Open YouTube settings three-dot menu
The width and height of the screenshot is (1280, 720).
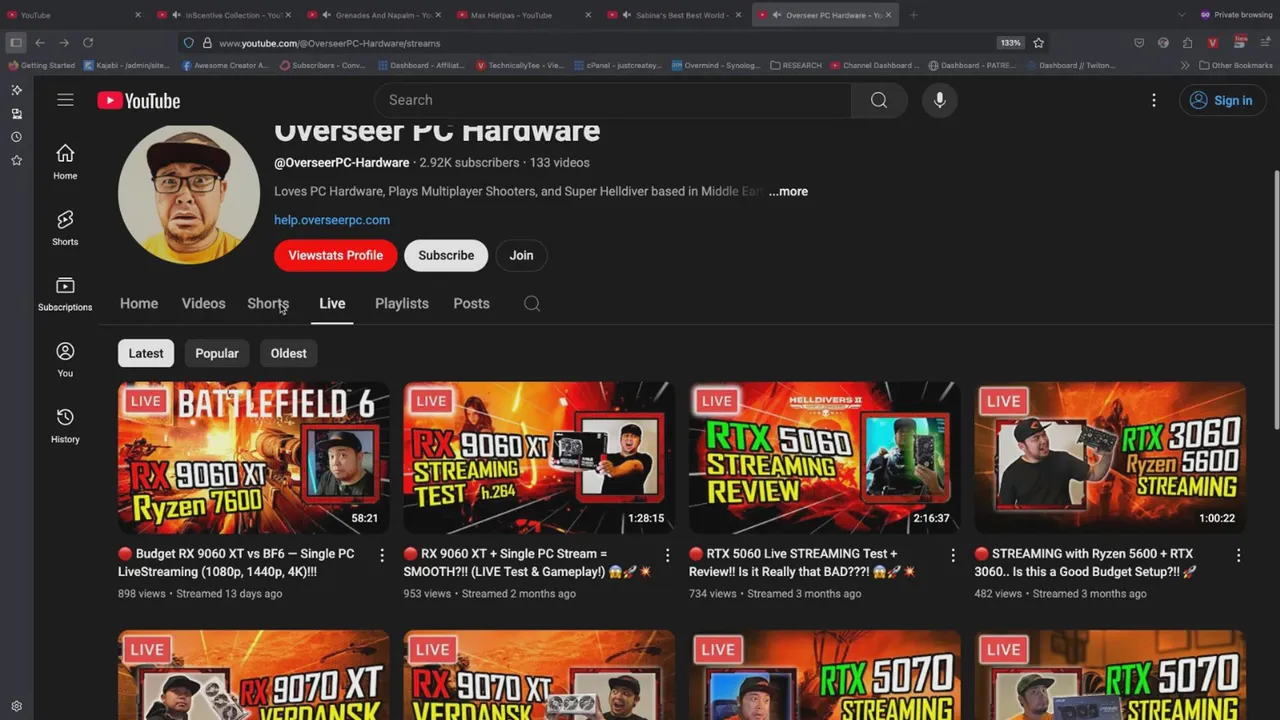1153,100
